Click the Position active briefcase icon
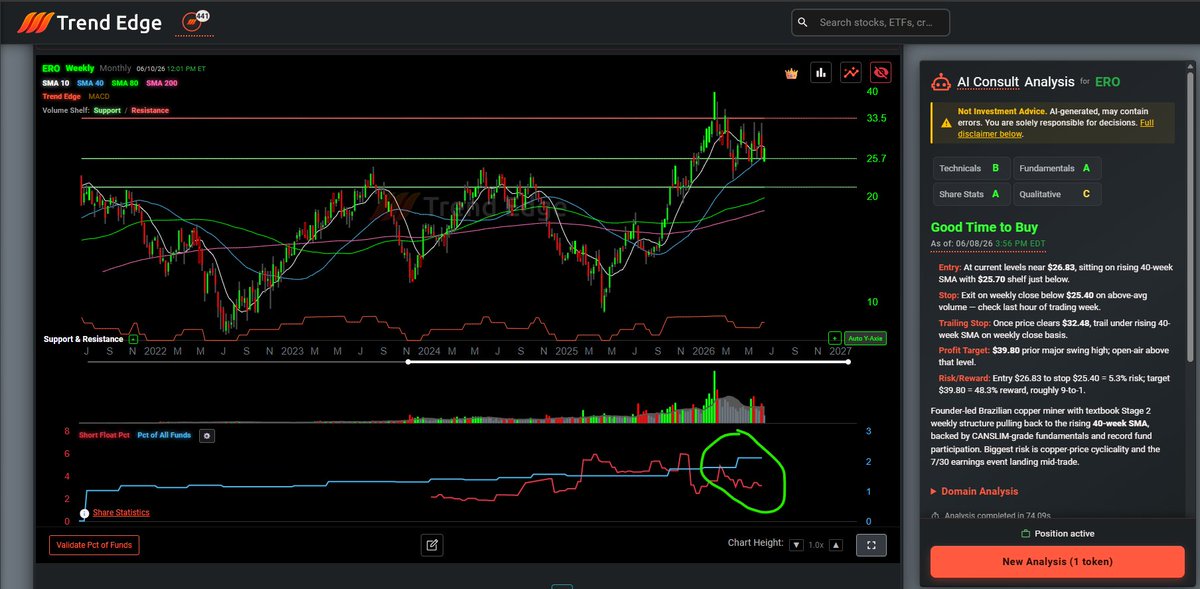The height and width of the screenshot is (589, 1200). (1024, 534)
